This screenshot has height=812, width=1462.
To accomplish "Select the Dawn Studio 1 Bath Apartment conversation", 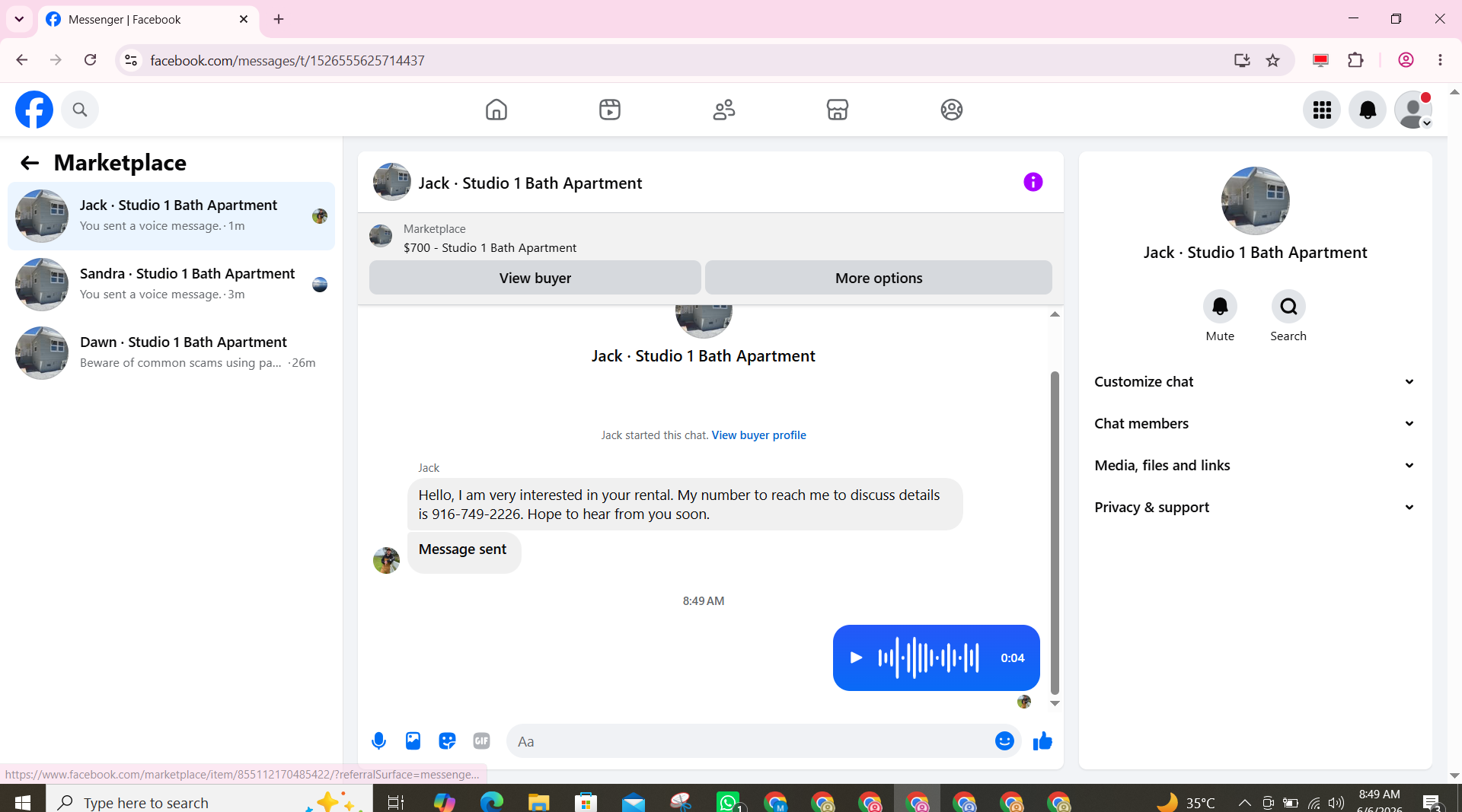I will click(171, 353).
